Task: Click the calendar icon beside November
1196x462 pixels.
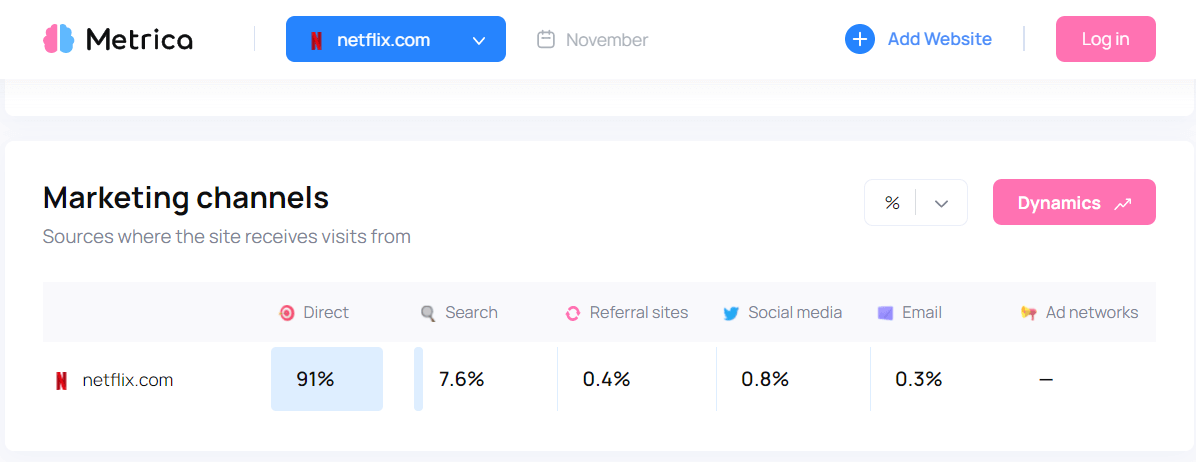Action: (x=545, y=39)
